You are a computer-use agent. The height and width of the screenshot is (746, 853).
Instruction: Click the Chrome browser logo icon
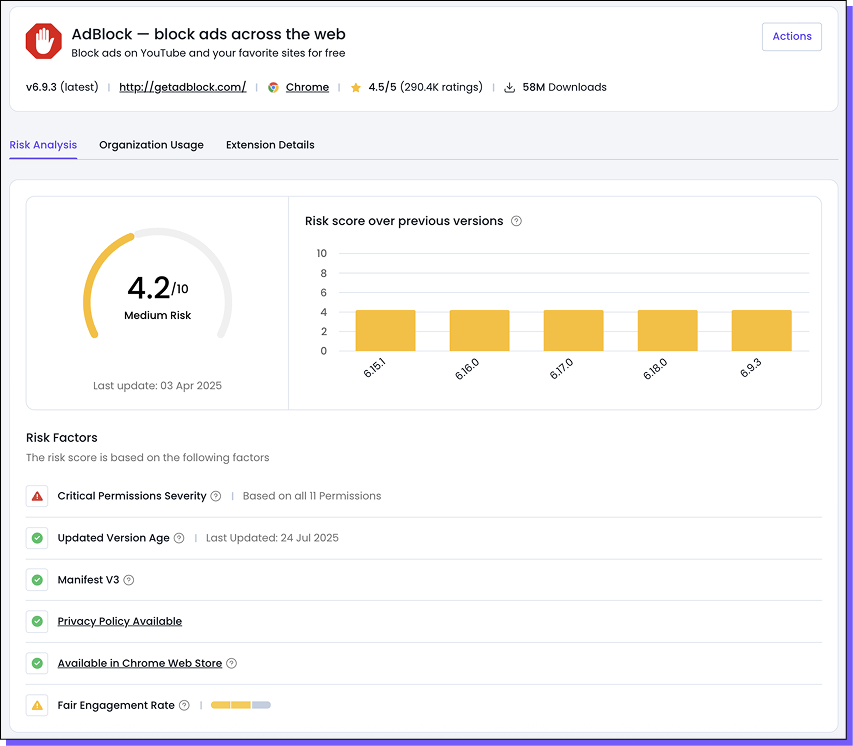[273, 87]
